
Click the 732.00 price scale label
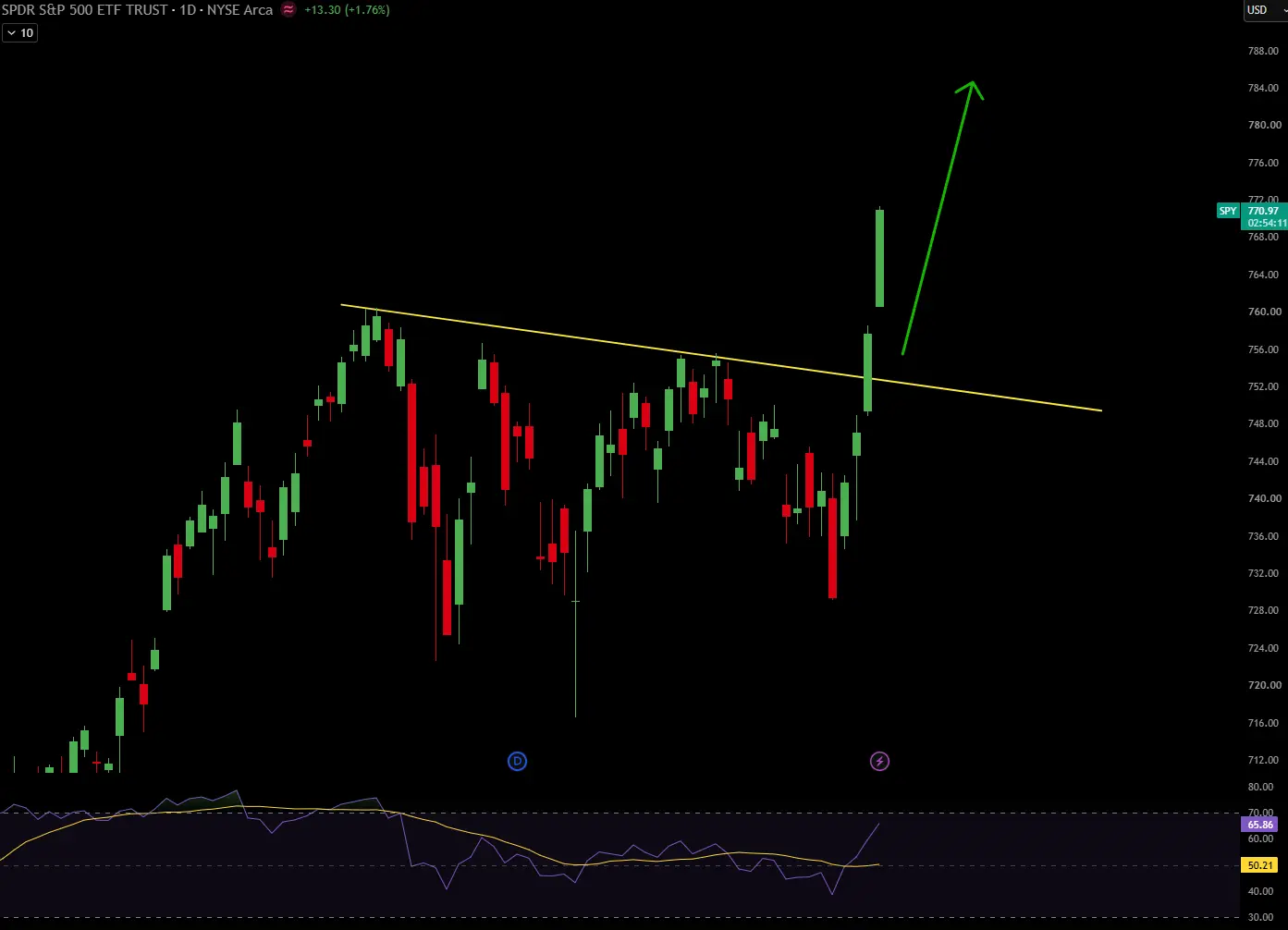point(1264,573)
